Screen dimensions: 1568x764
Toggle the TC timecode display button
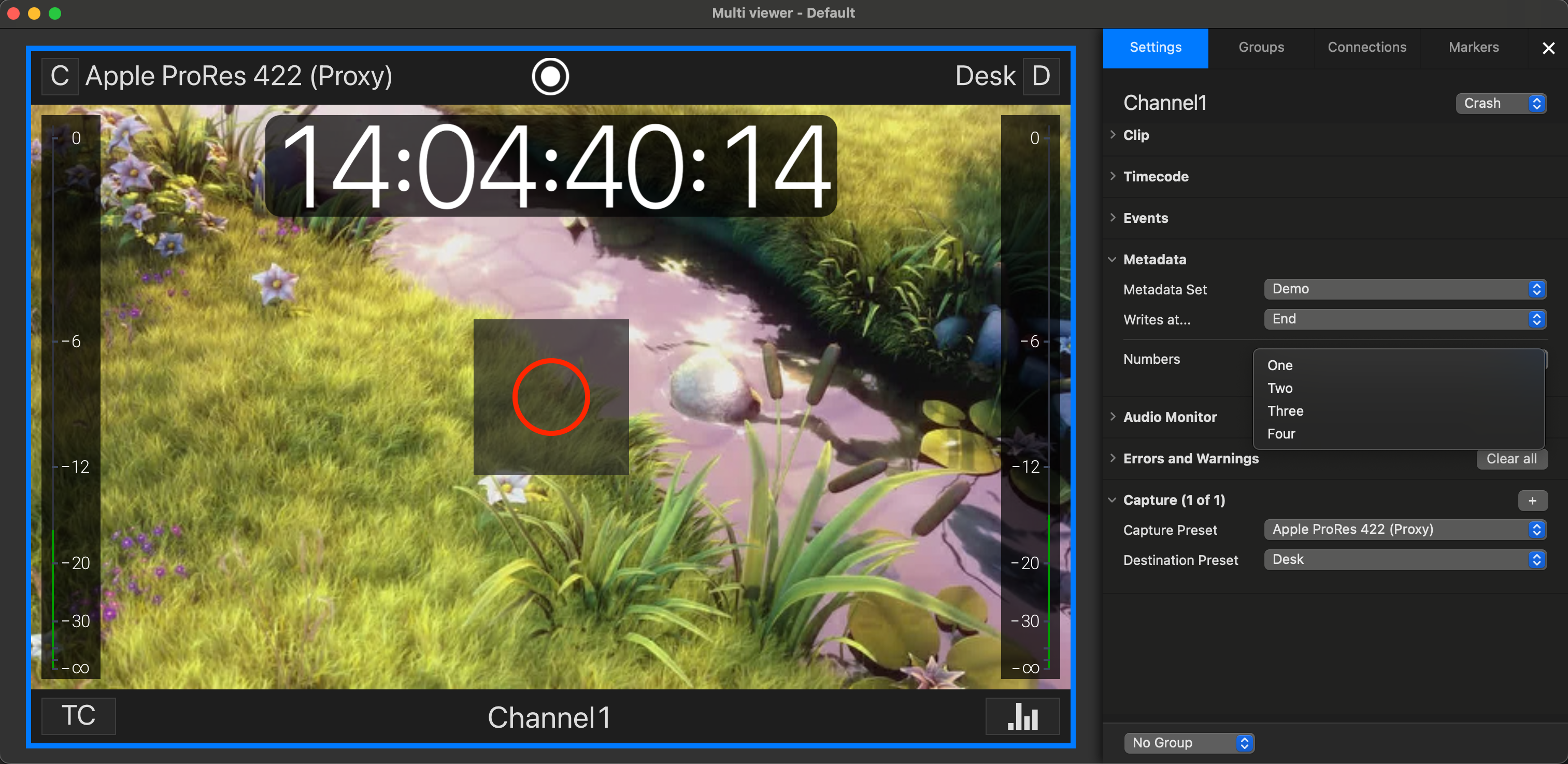(79, 716)
